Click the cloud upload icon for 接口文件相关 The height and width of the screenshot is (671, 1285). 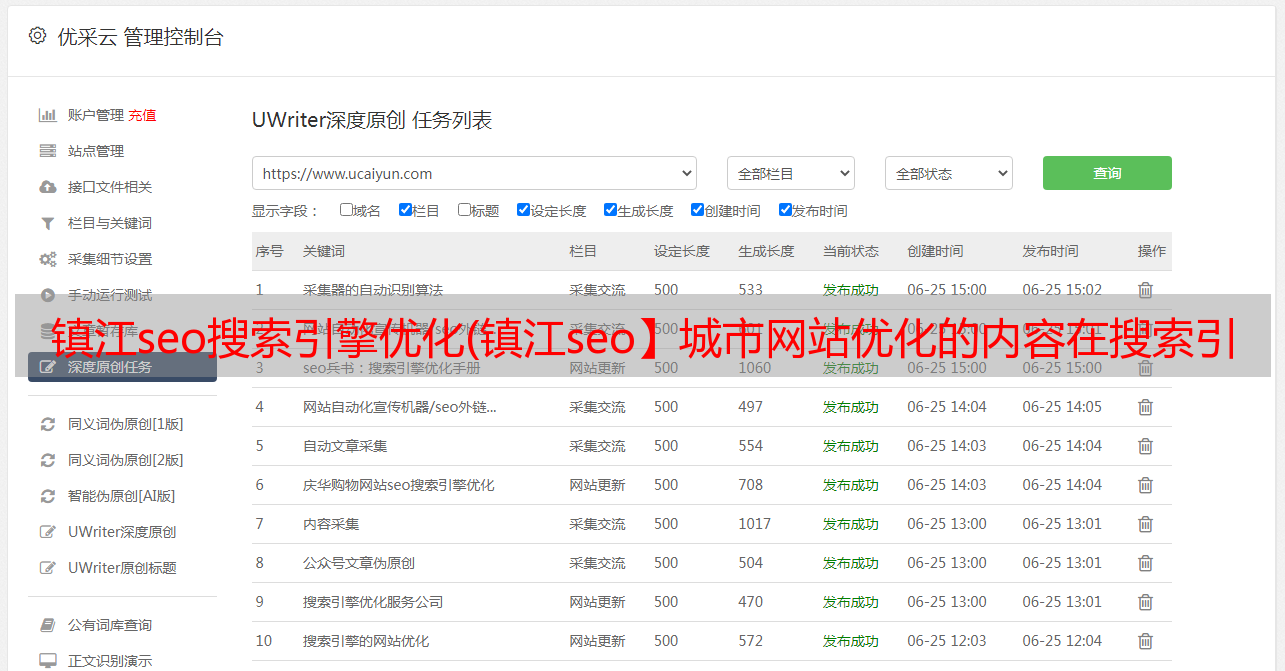point(47,187)
